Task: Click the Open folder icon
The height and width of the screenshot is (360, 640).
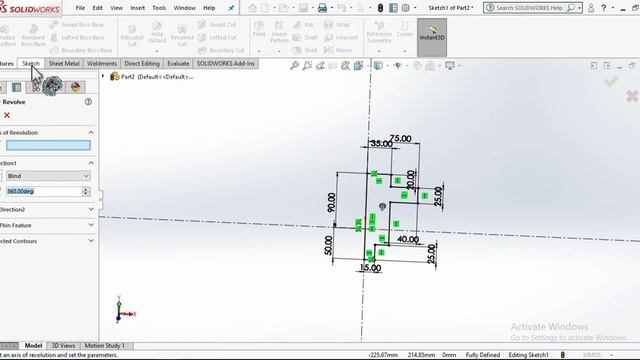Action: click(x=284, y=8)
